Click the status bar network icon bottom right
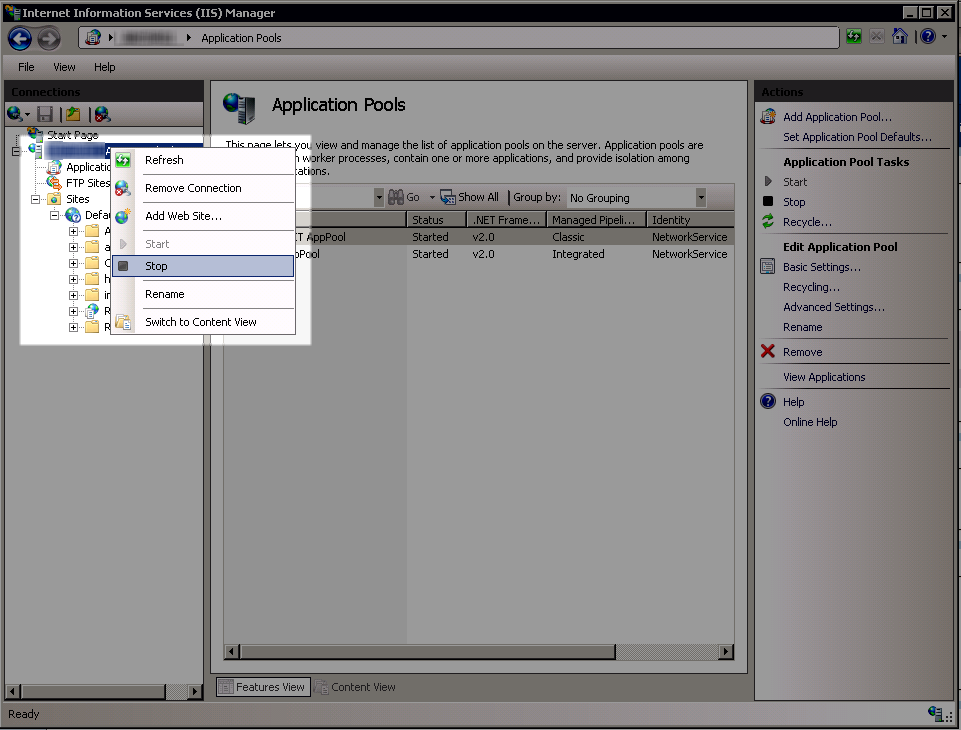 coord(934,714)
